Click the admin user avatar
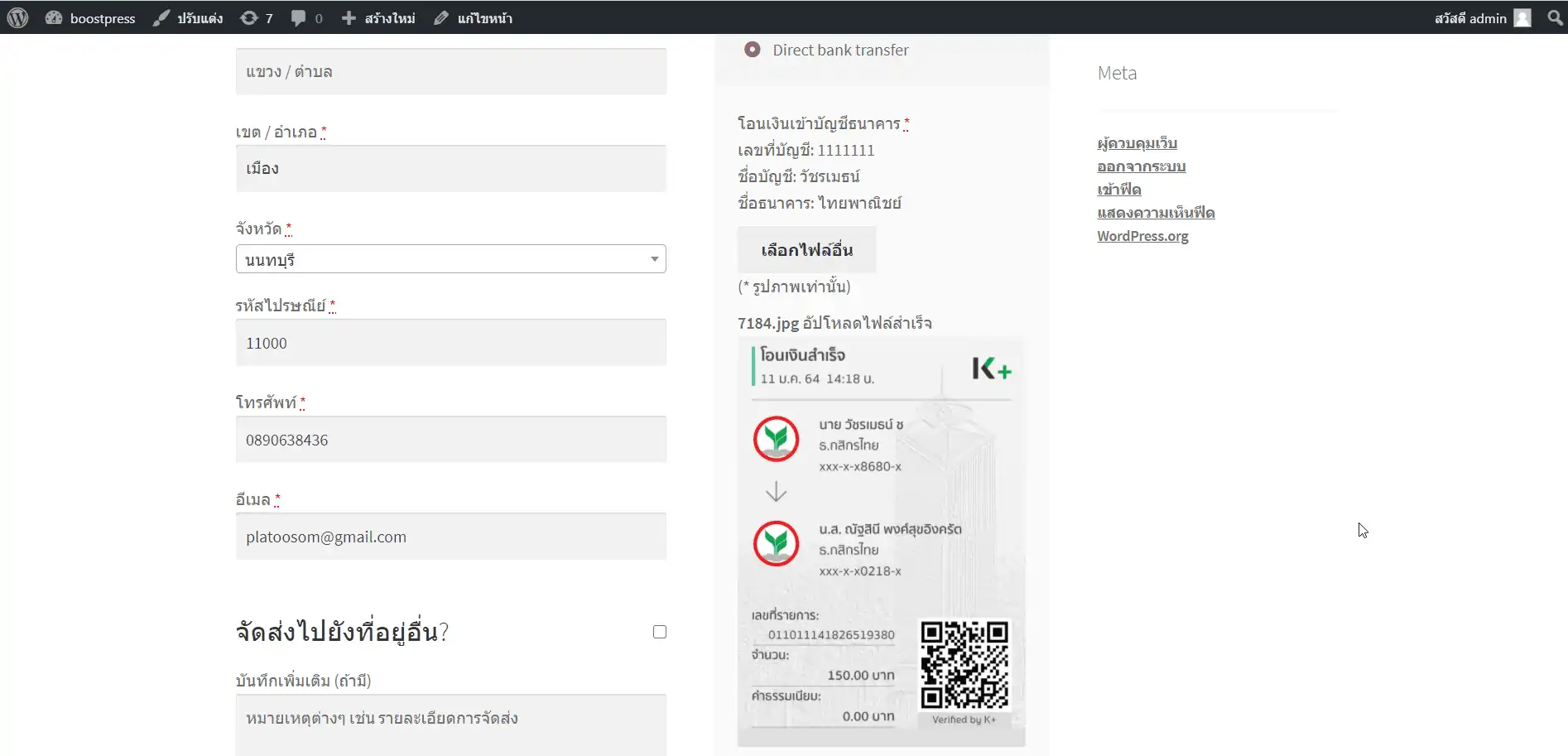 click(x=1522, y=17)
